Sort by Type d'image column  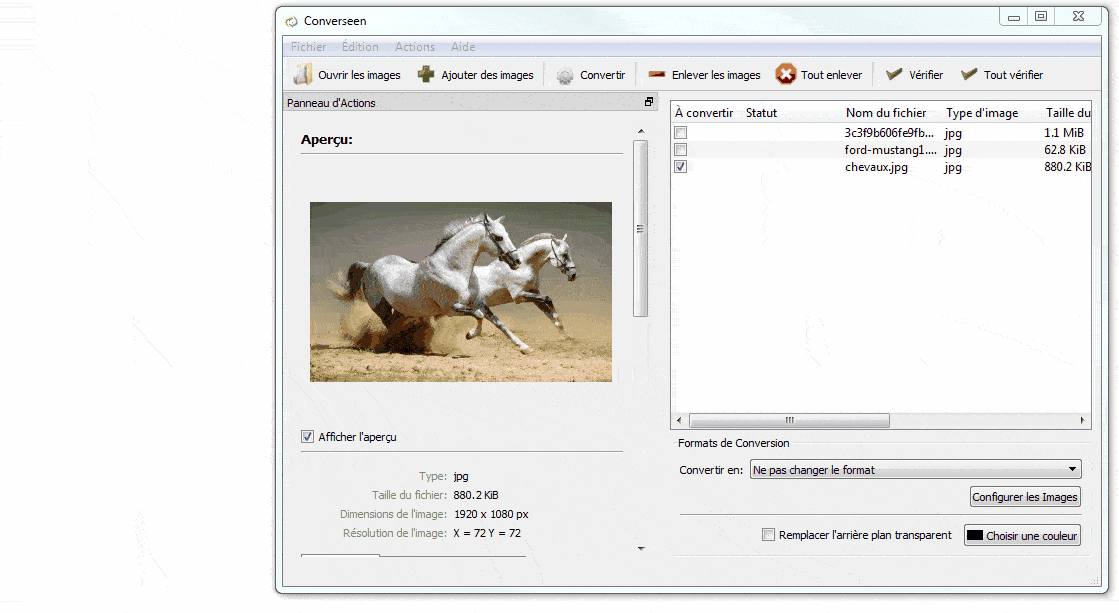[982, 113]
